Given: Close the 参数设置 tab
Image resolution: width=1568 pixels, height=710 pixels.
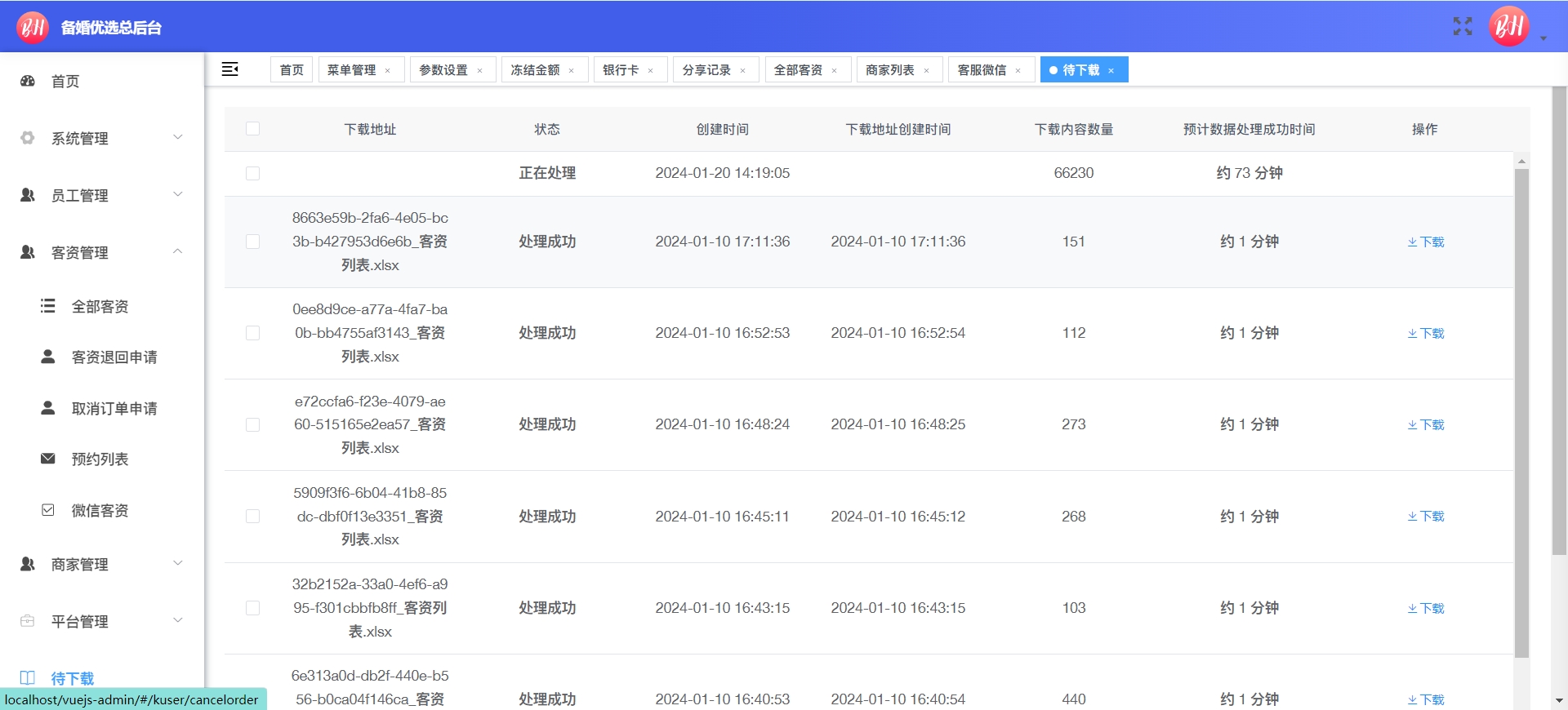Looking at the screenshot, I should (x=480, y=70).
